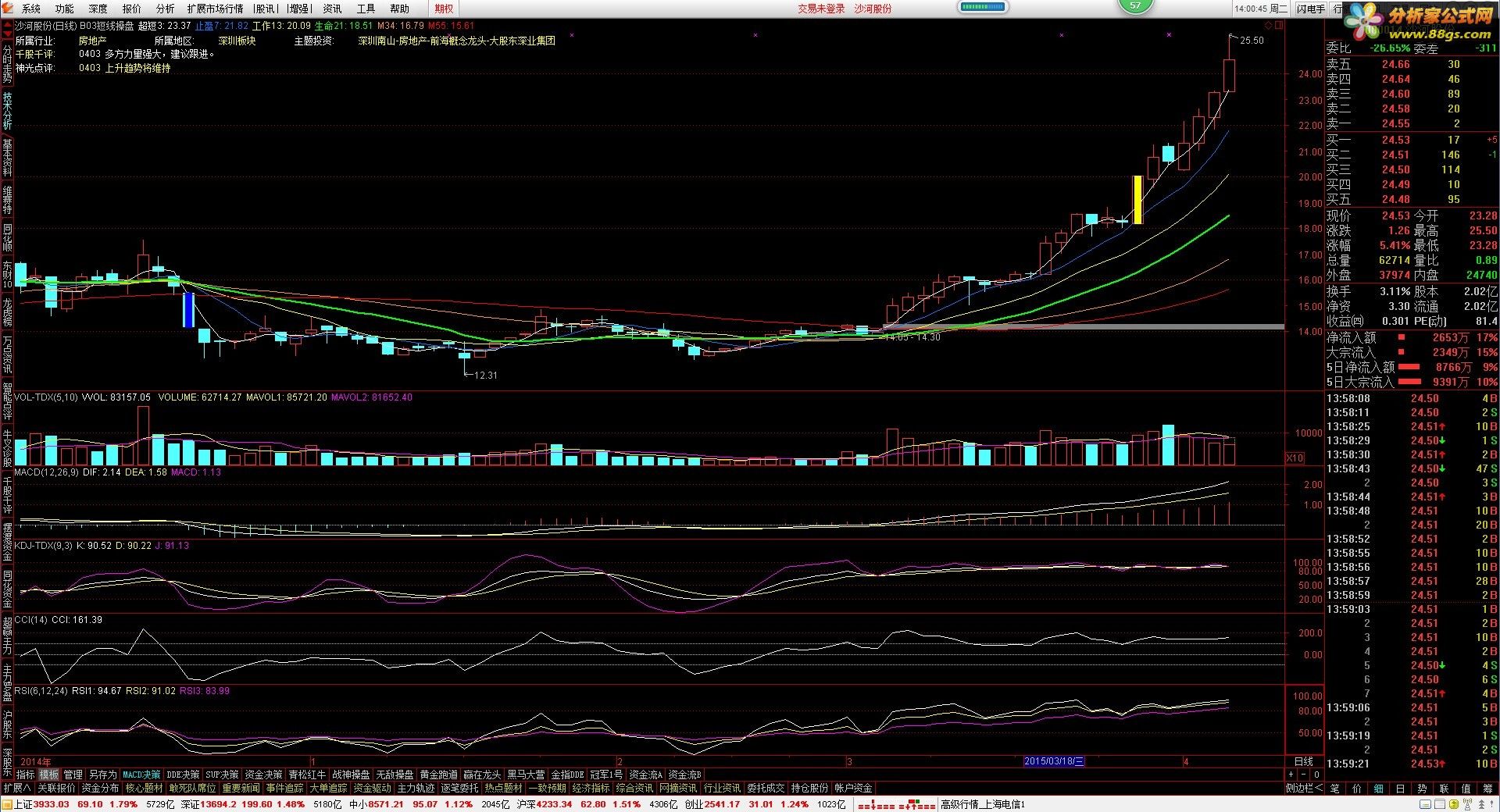Click the application logo icon top-left
The image size is (1500, 812).
click(8, 9)
